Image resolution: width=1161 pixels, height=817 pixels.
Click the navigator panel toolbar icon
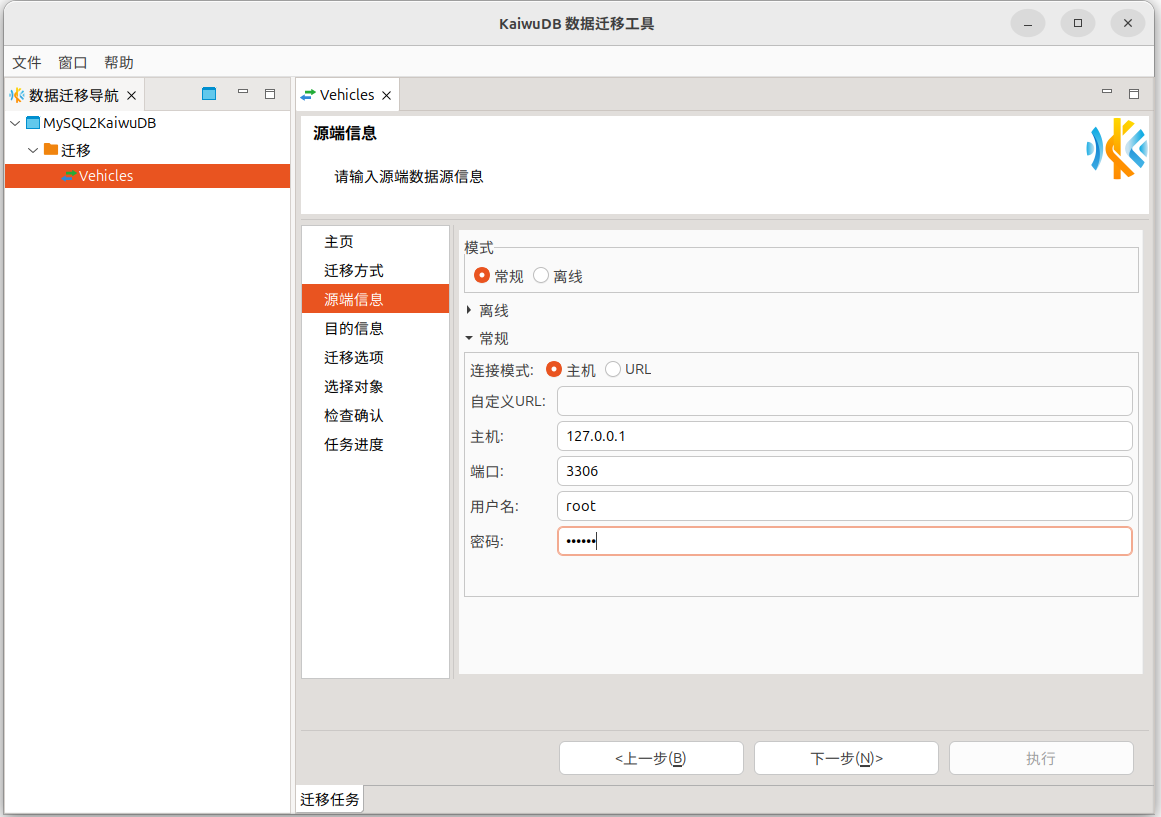[209, 94]
